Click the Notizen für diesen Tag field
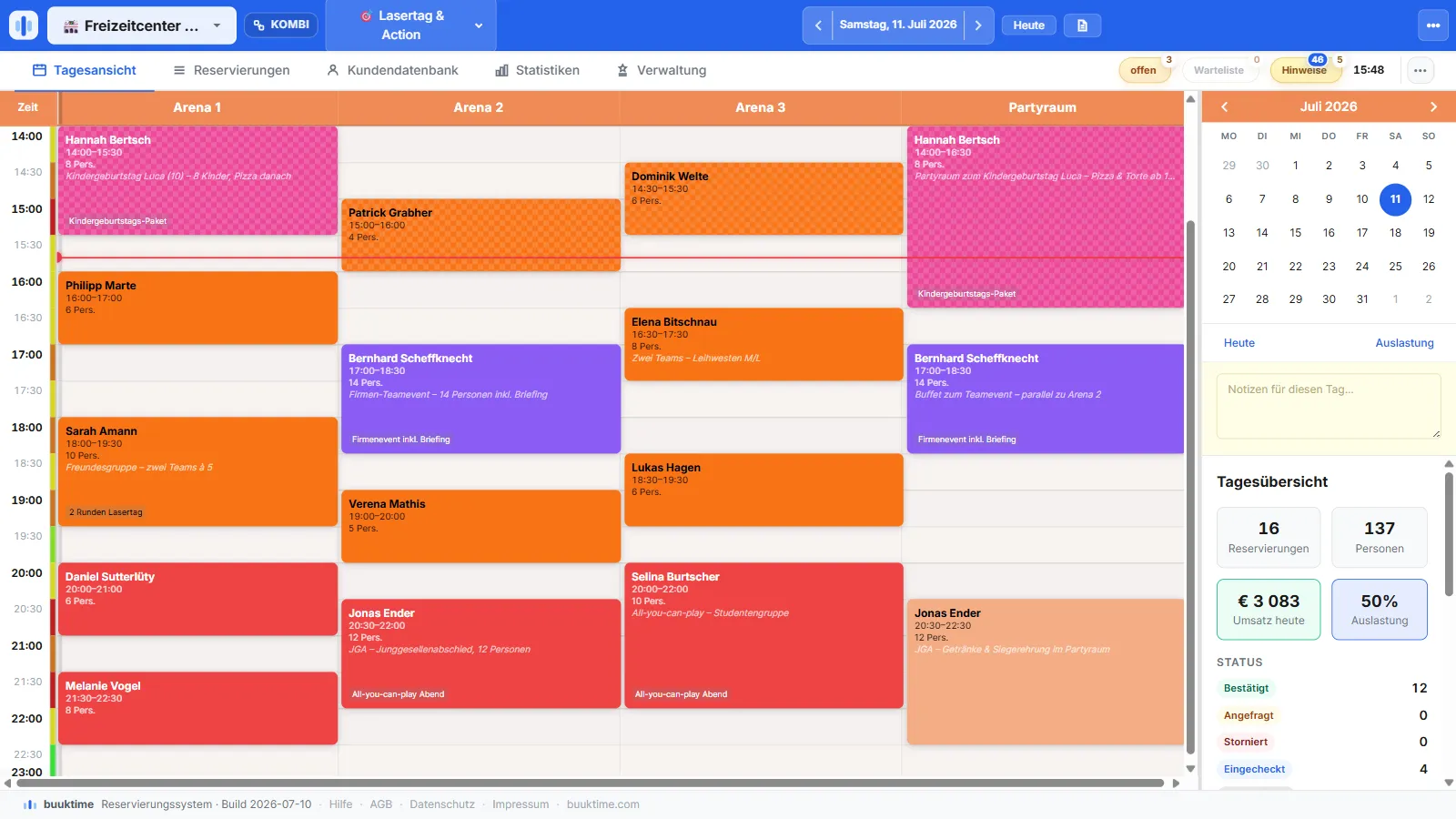The width and height of the screenshot is (1456, 819). point(1329,406)
